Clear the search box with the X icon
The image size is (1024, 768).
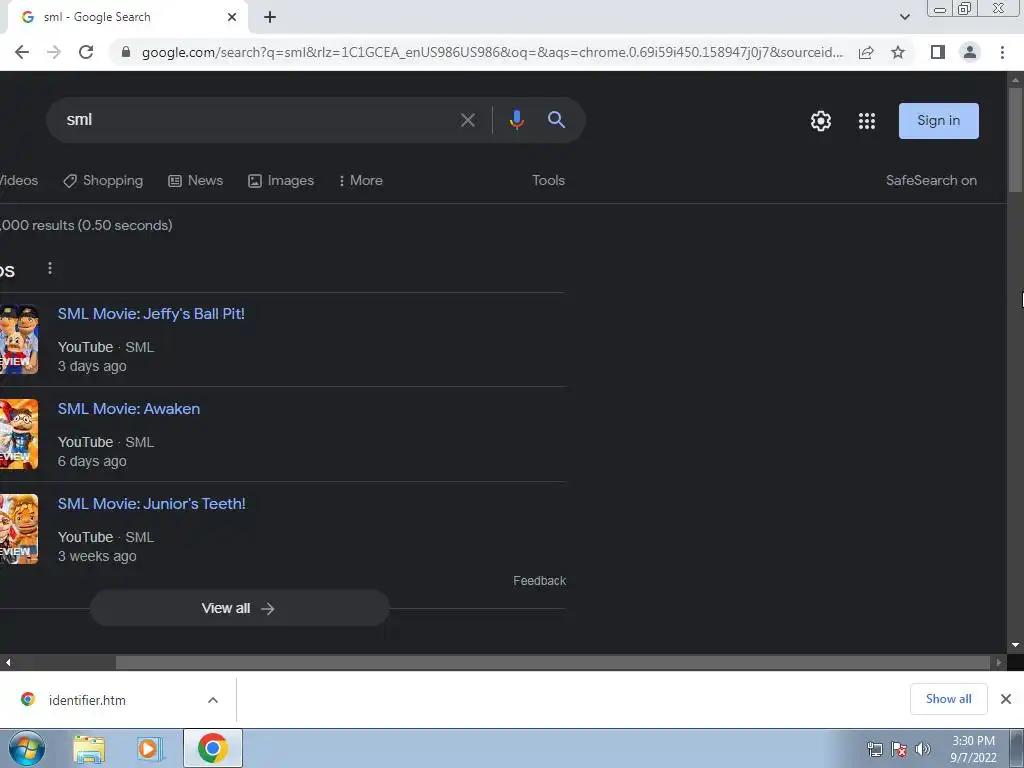tap(468, 120)
